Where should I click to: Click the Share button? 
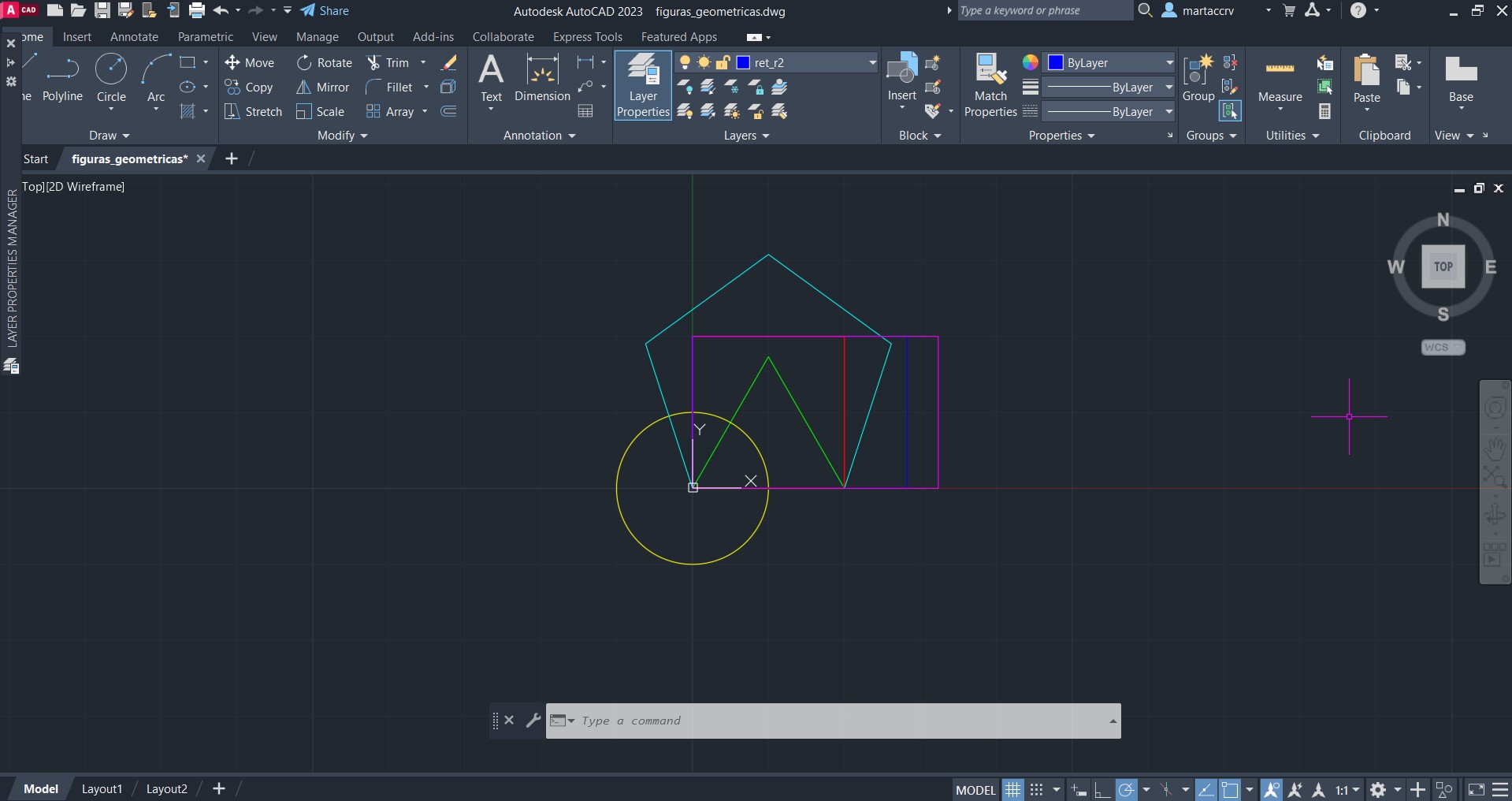325,11
